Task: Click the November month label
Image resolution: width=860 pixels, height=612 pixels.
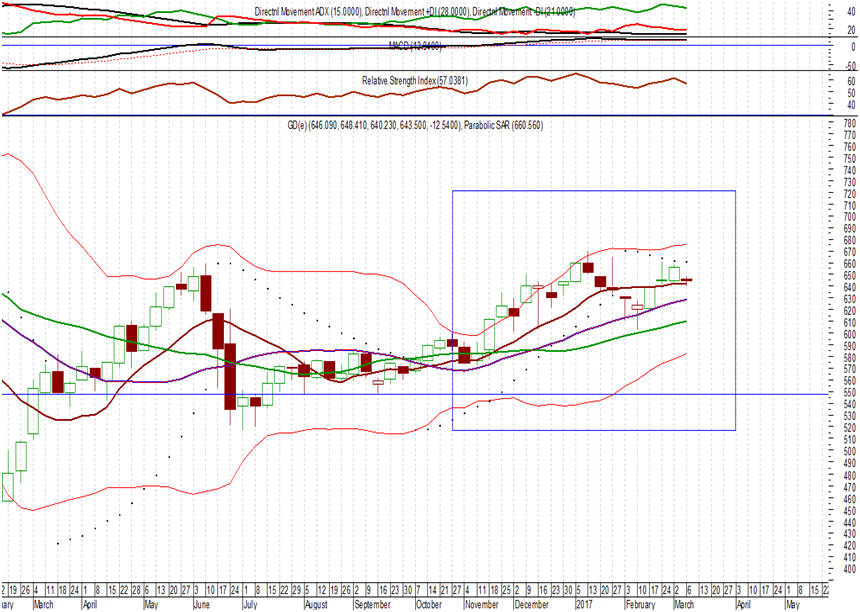Action: (x=481, y=605)
